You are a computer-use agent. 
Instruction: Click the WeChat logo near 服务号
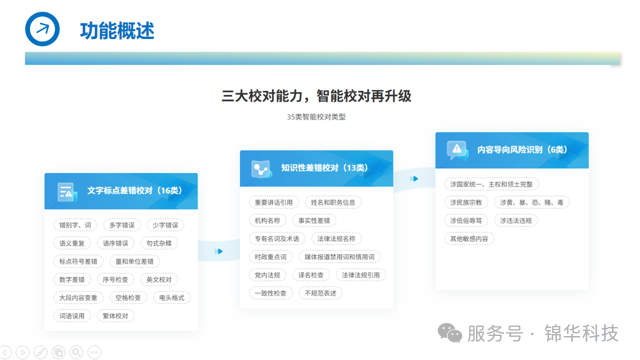[450, 333]
